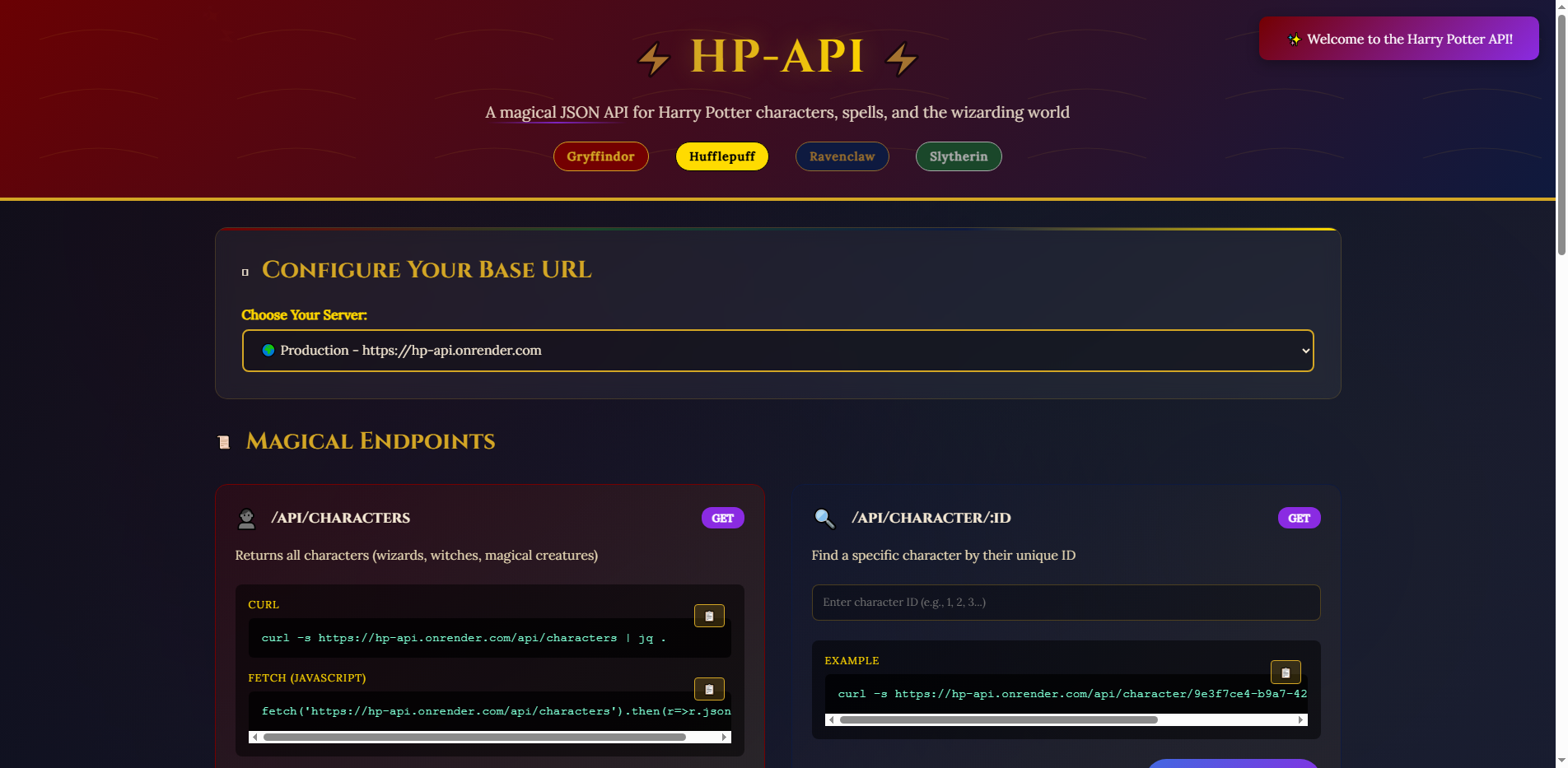The width and height of the screenshot is (1568, 768).
Task: Click the sparkles in the welcome banner
Action: click(1293, 38)
